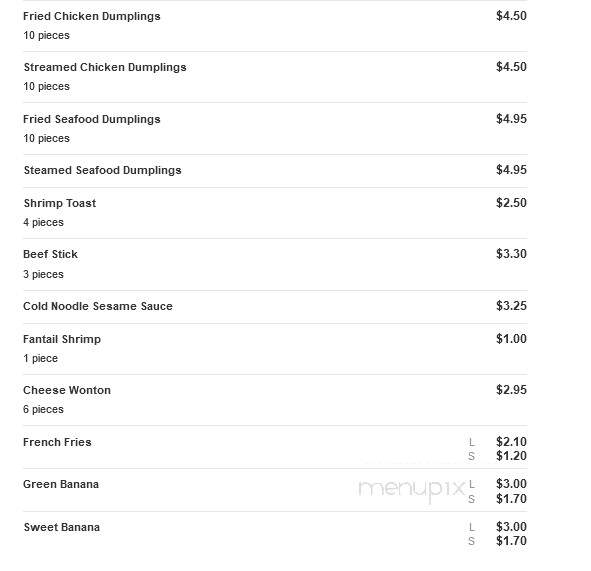Select the Cold Noodle Sesame Sauce entry
591x571 pixels.
(98, 306)
